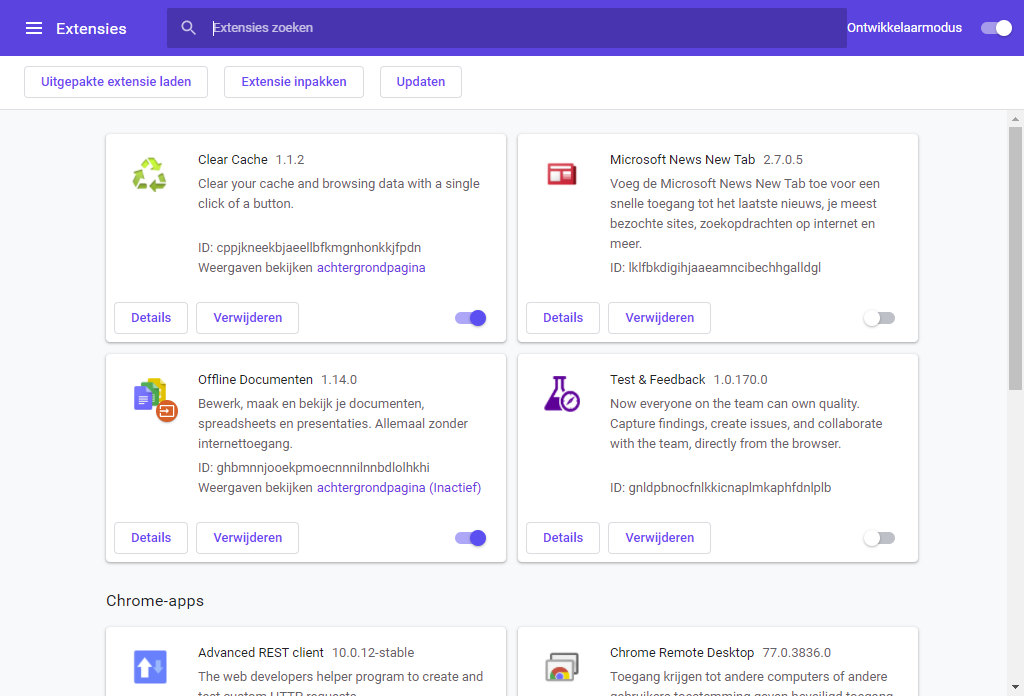The width and height of the screenshot is (1024, 696).
Task: Focus the Extensies zoeken search field
Action: click(x=507, y=28)
